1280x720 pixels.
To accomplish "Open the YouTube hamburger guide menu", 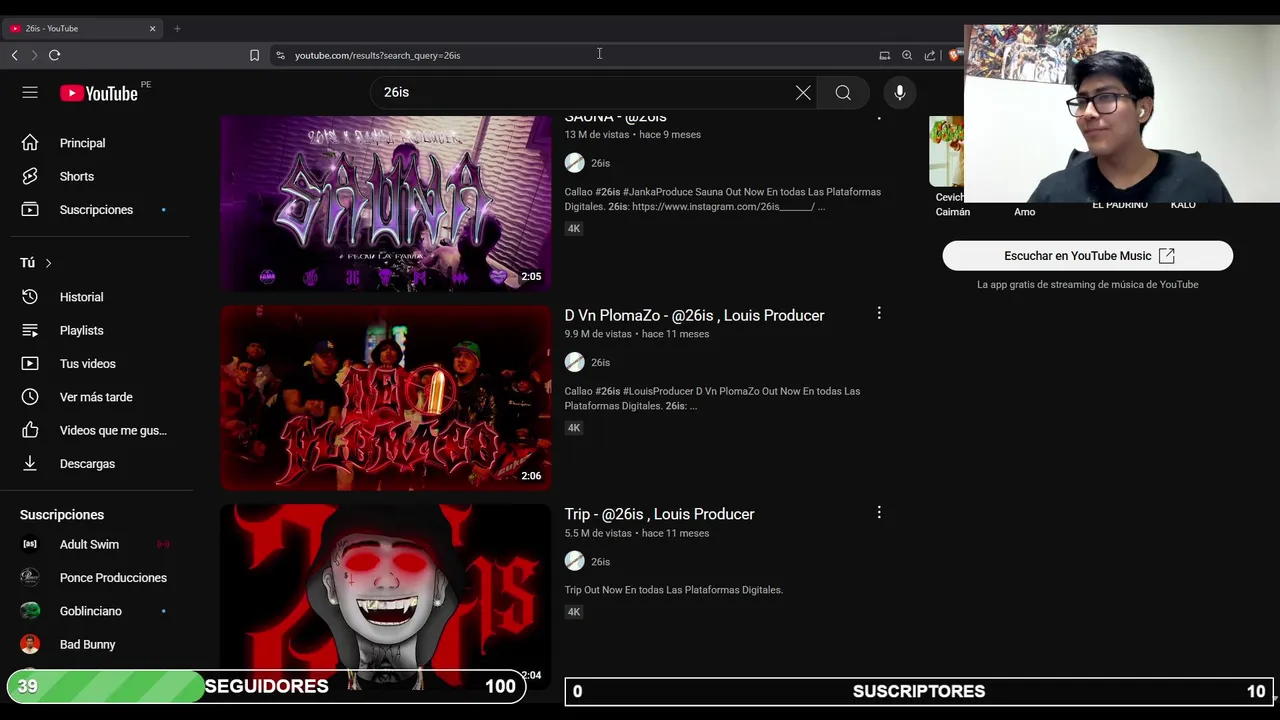I will 30,92.
